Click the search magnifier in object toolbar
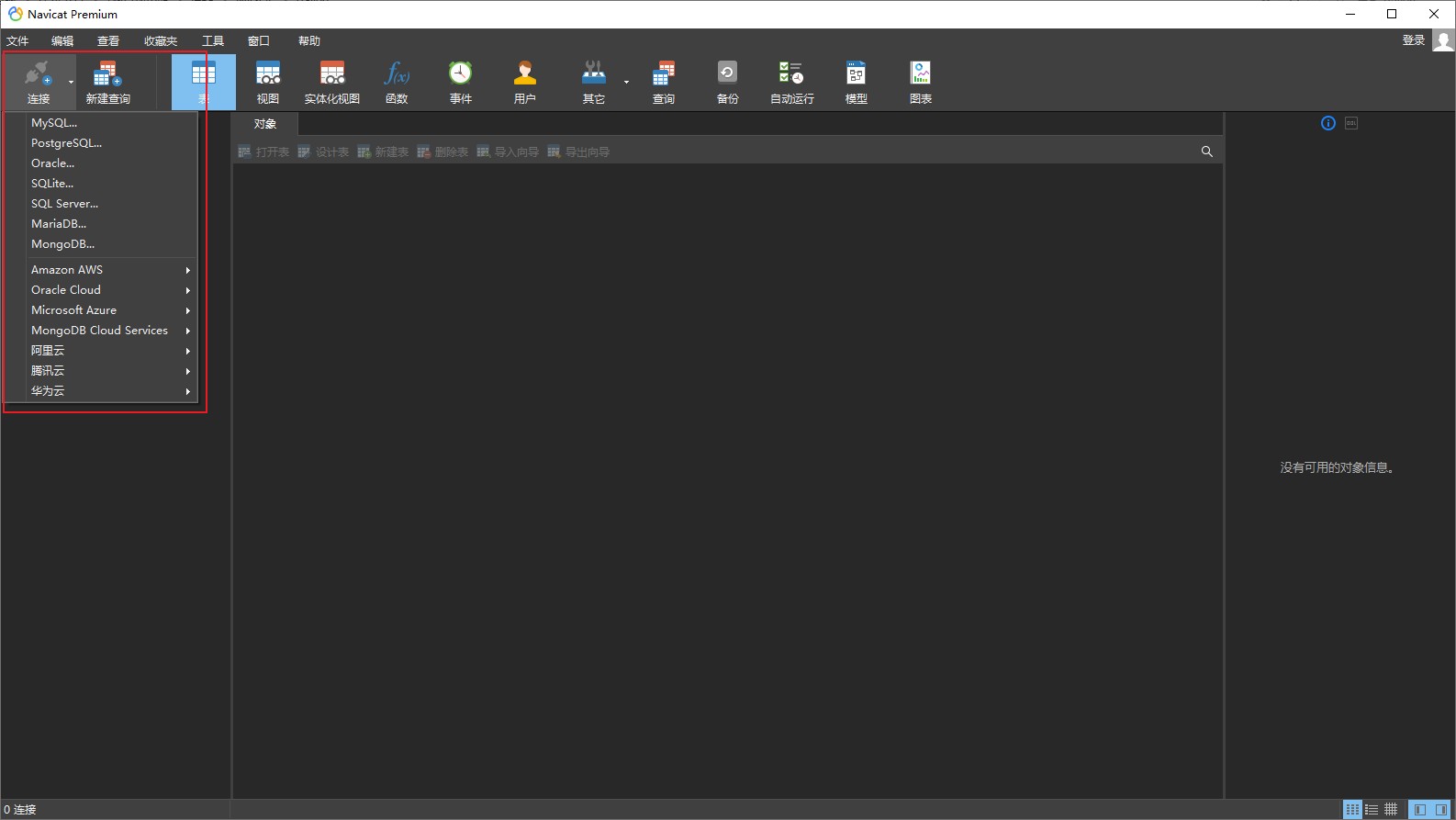1456x820 pixels. (1207, 152)
